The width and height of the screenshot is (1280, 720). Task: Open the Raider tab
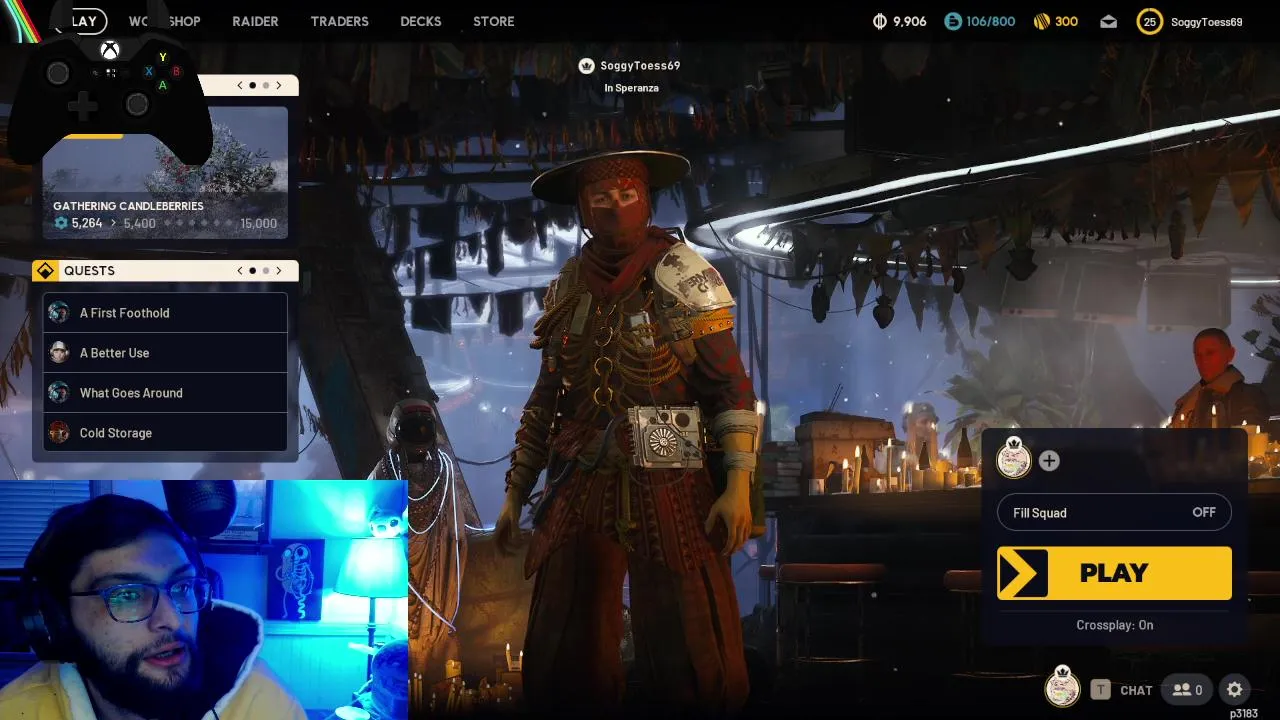pos(255,21)
